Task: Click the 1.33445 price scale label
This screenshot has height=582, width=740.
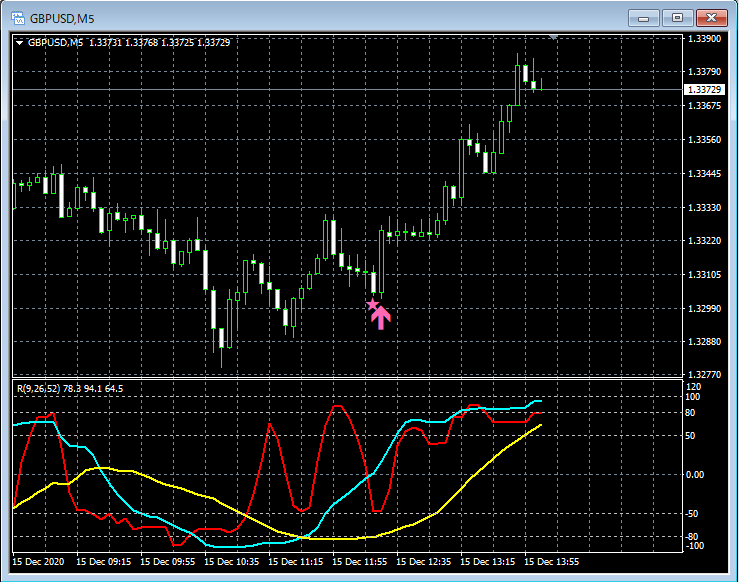Action: coord(705,174)
